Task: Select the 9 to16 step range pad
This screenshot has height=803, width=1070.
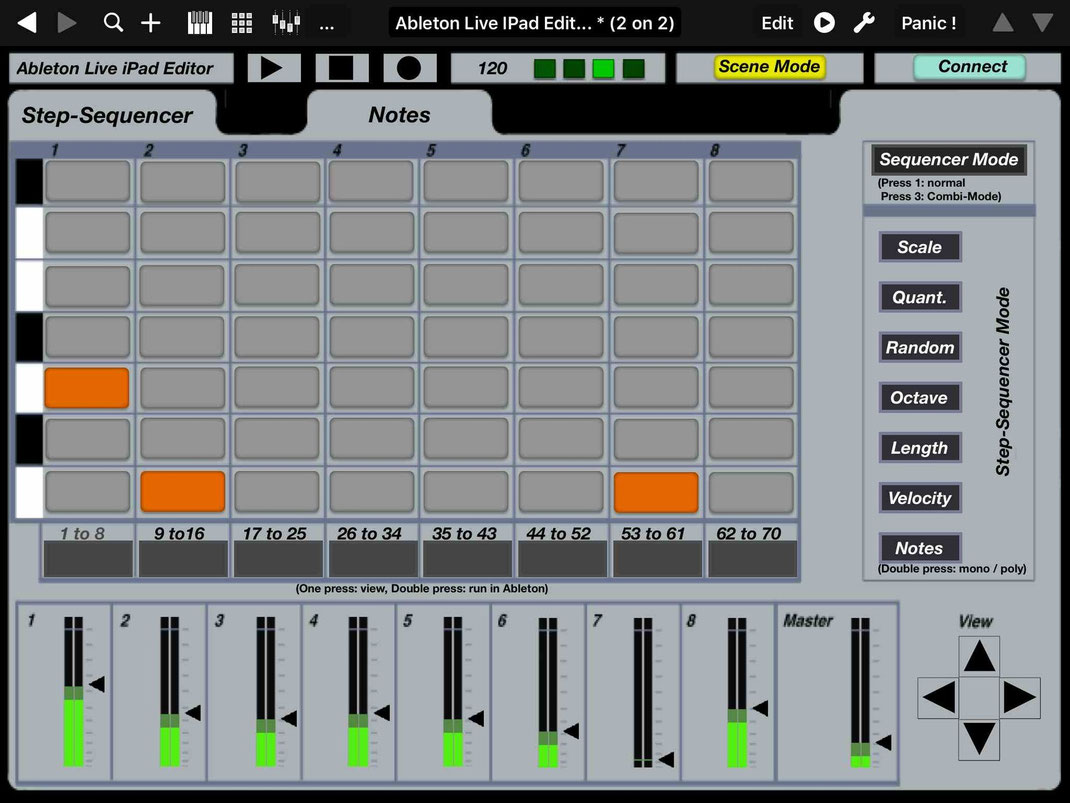Action: point(183,559)
